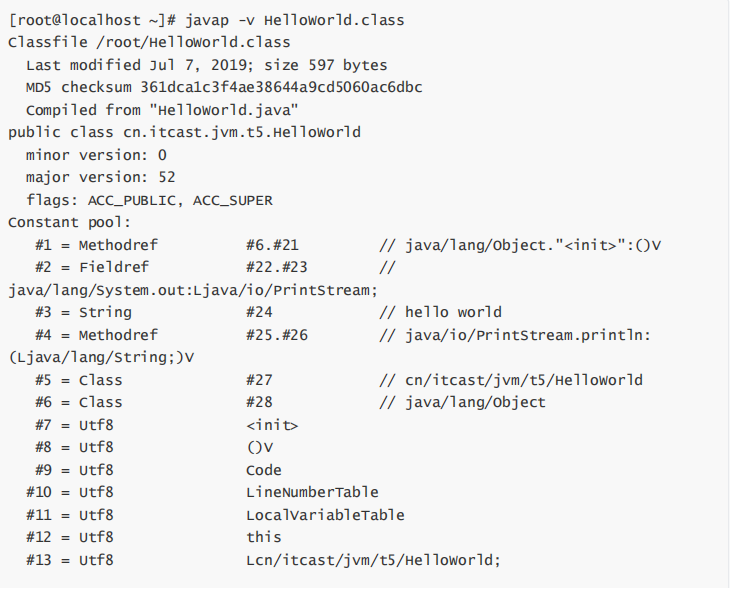Click the javap -v HelloWorld.class command
This screenshot has height=591, width=730.
tap(295, 20)
